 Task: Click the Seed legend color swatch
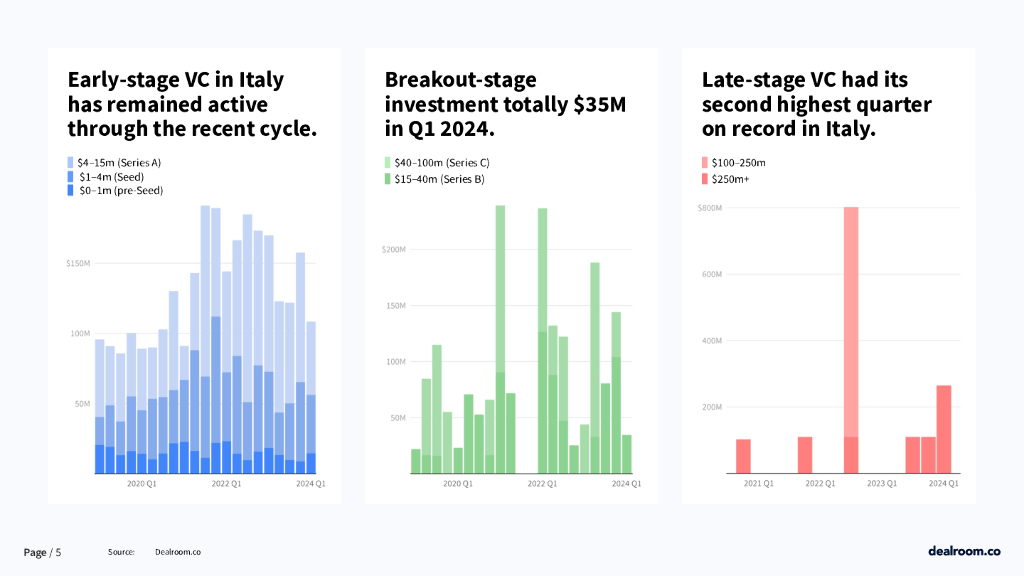[x=71, y=176]
